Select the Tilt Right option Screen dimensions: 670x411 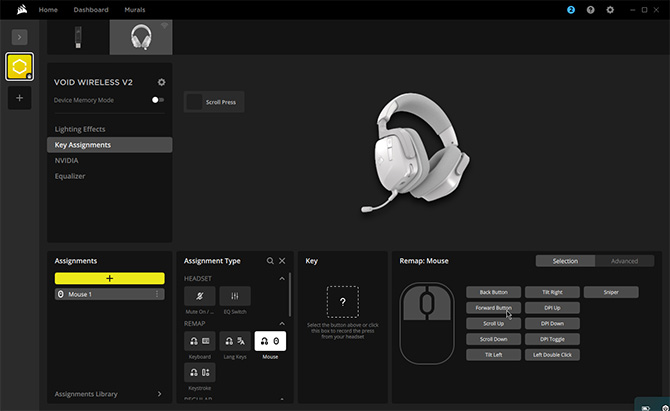(x=552, y=292)
